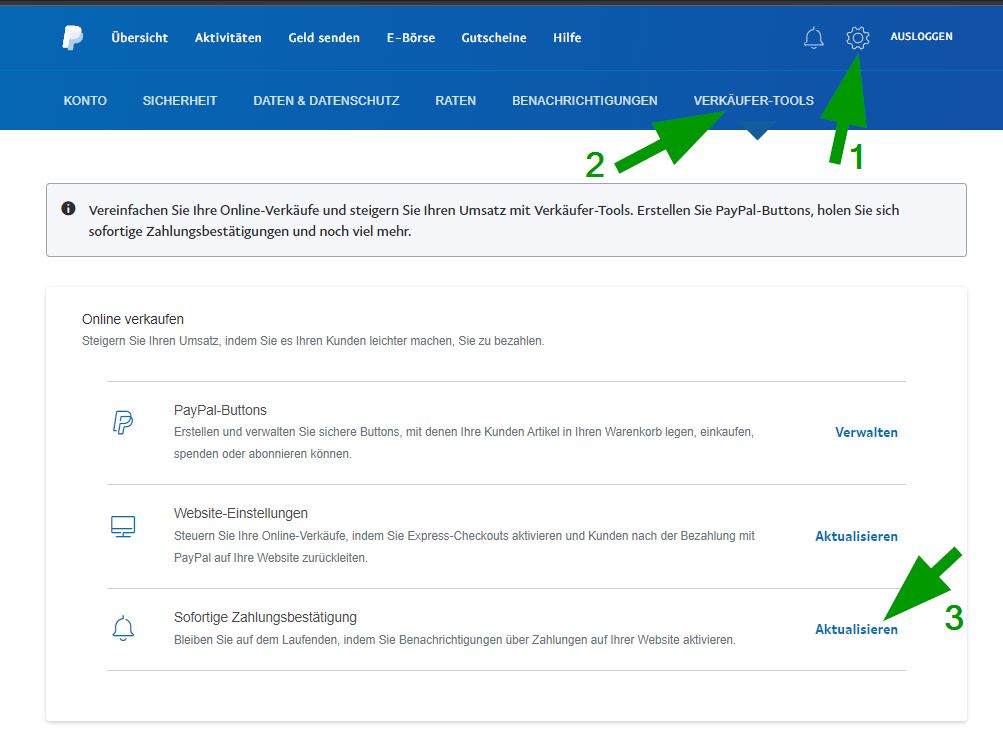Click the Sofortige Zahlungsbestätigung bell icon

pyautogui.click(x=123, y=628)
